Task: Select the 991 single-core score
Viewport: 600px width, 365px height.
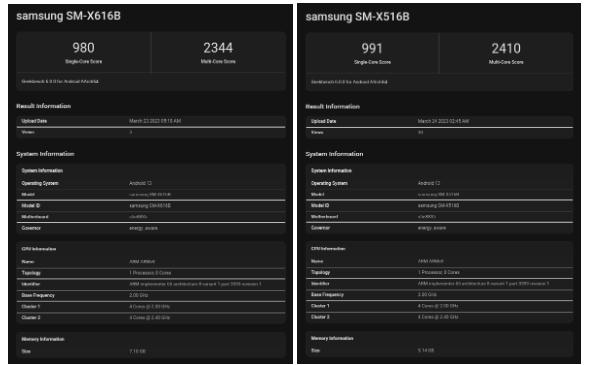Action: click(372, 49)
